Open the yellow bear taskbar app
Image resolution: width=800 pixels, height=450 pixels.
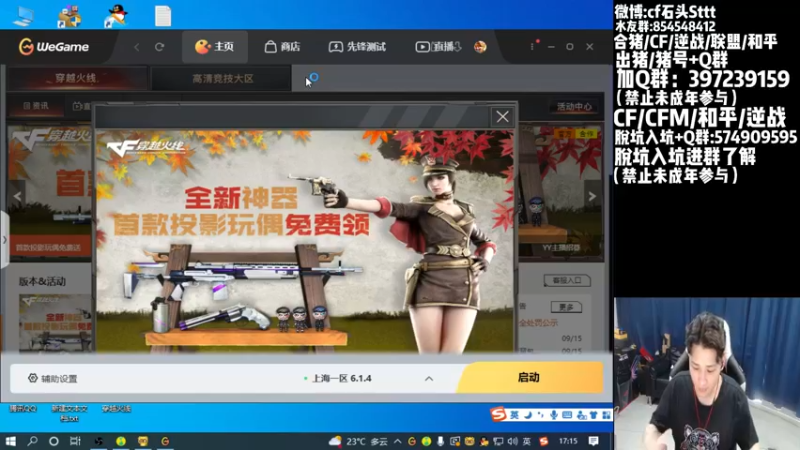pos(143,441)
